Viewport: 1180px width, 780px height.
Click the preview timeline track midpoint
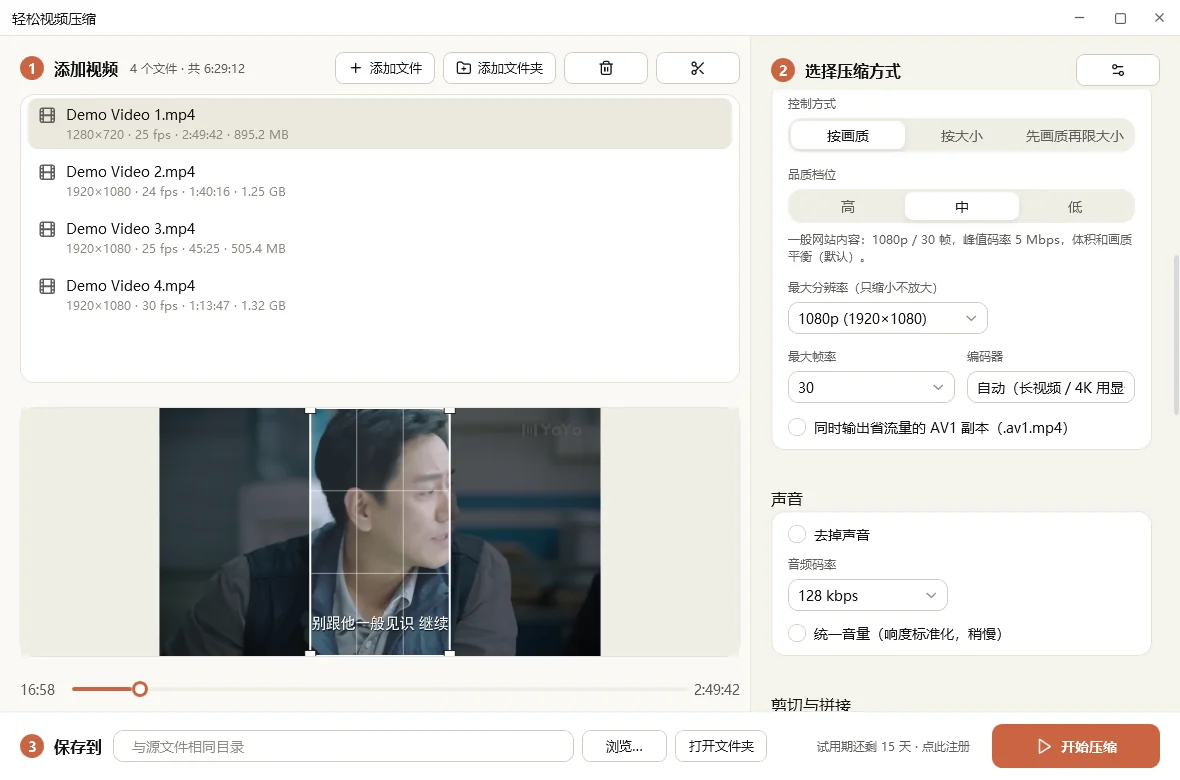(379, 689)
